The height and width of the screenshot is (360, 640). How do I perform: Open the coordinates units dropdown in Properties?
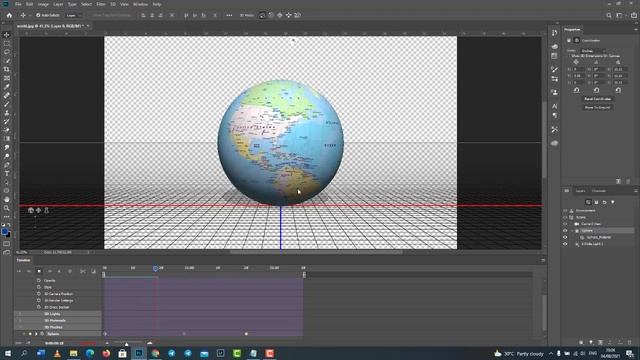click(x=593, y=51)
